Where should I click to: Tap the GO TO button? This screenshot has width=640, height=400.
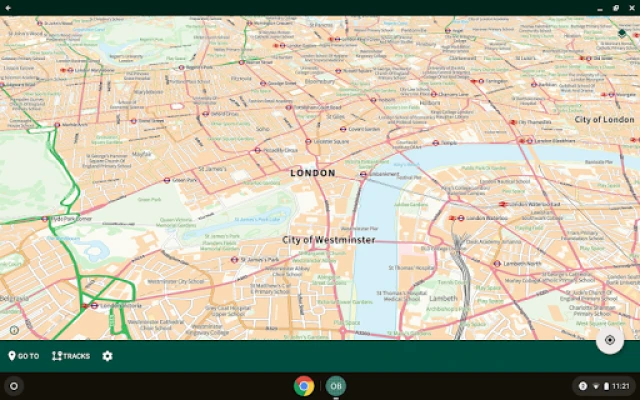[24, 356]
